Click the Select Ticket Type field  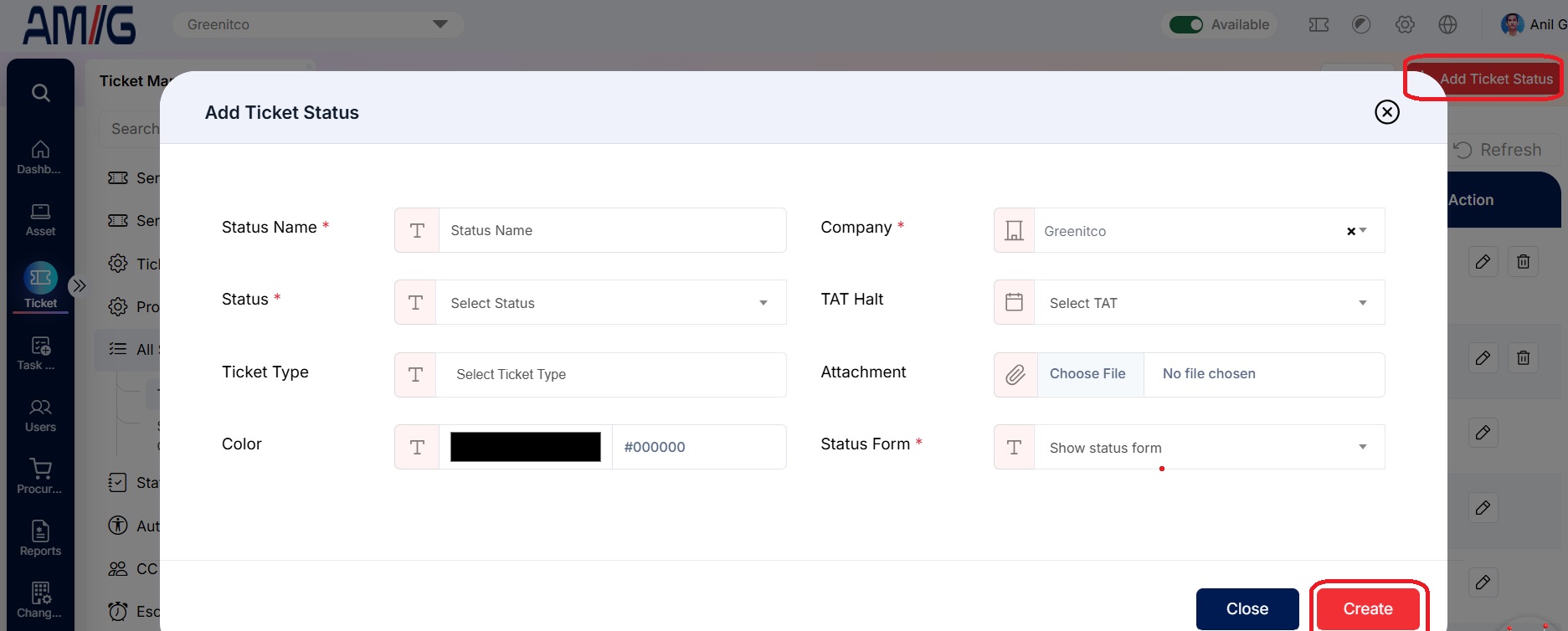[612, 374]
